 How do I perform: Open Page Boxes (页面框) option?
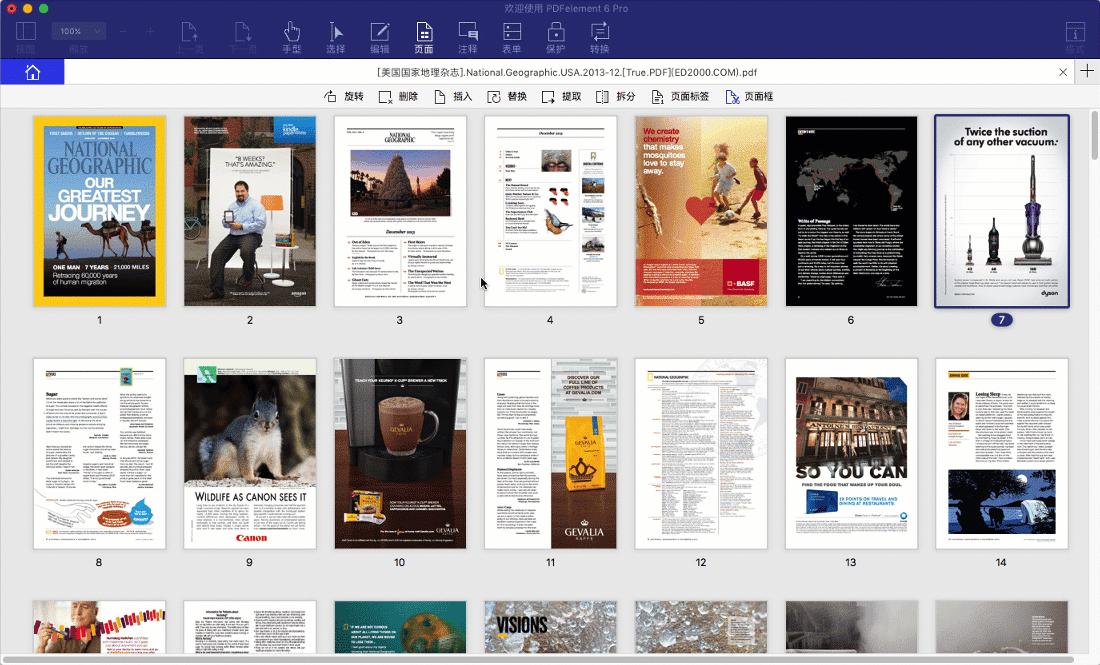749,97
